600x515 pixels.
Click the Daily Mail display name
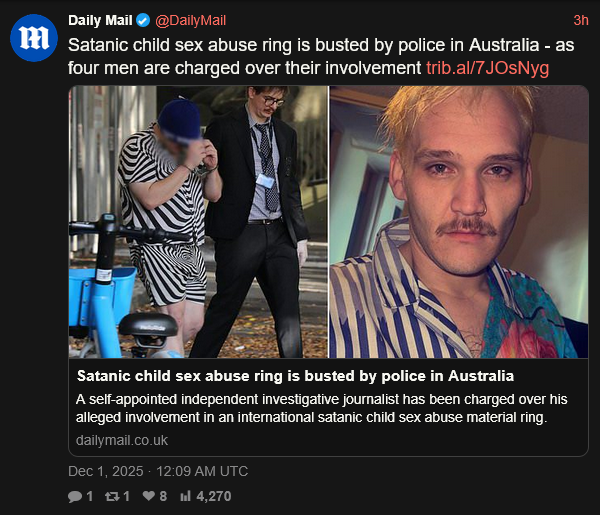[x=100, y=20]
